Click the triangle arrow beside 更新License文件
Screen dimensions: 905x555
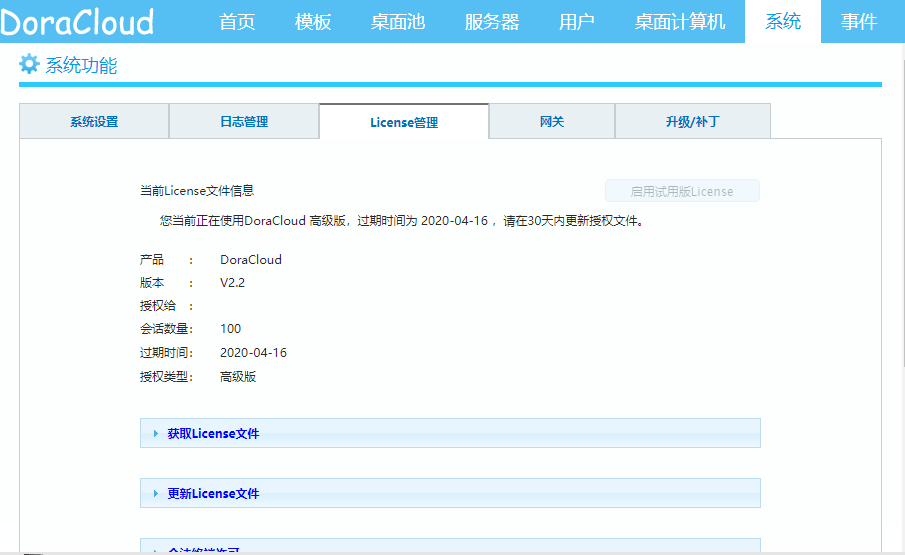(155, 493)
